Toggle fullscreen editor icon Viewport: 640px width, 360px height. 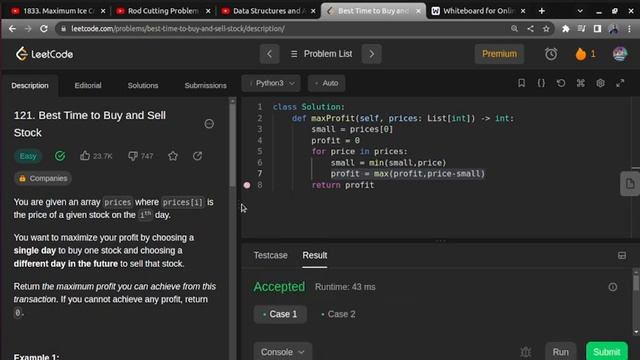(x=620, y=83)
